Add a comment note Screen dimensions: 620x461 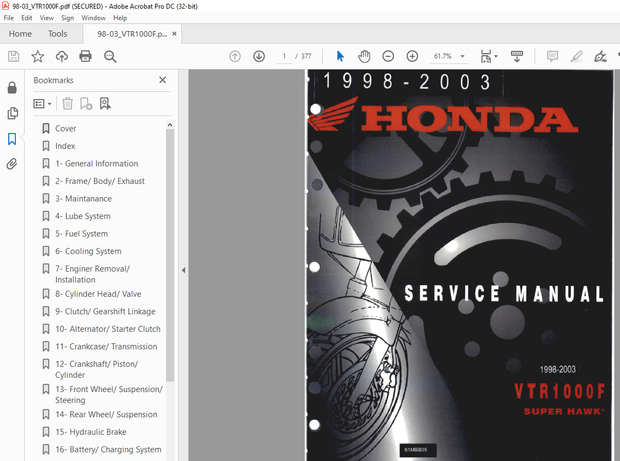pos(552,57)
